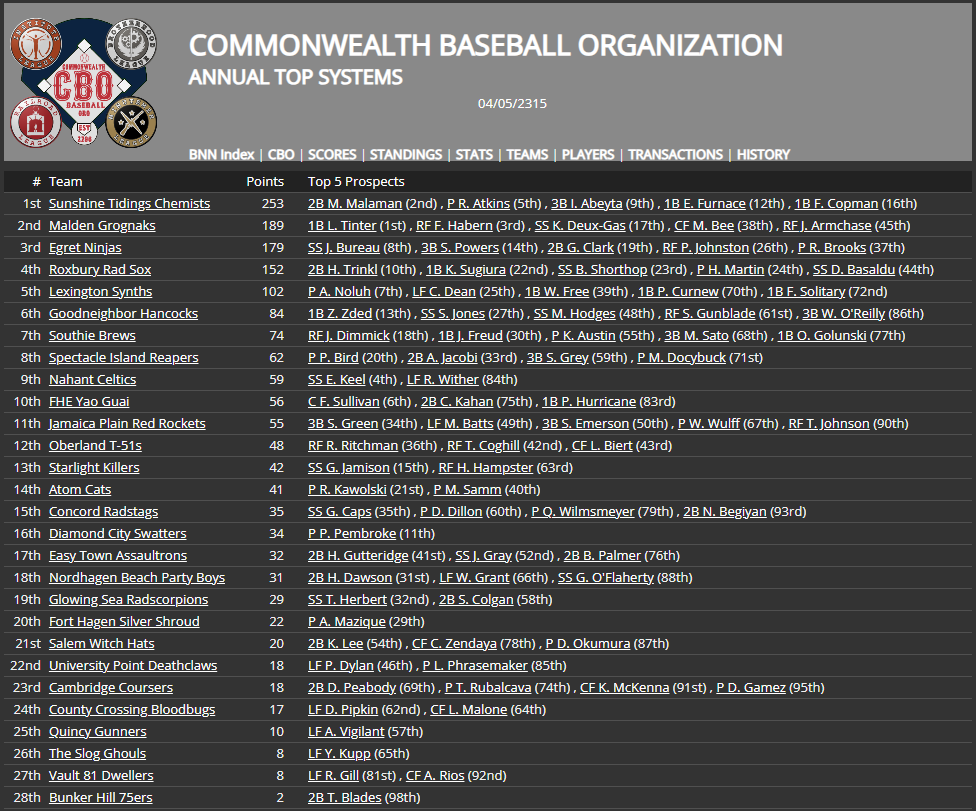Open the Salem Witch Hats team

tap(101, 643)
